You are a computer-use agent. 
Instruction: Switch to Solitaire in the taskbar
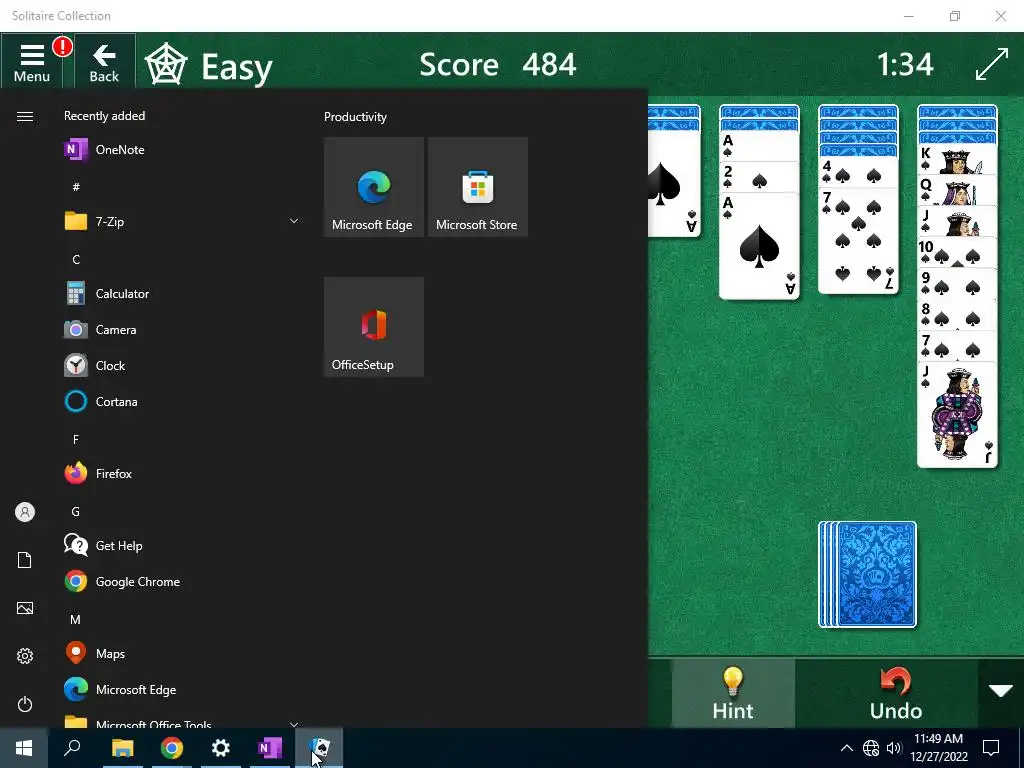click(319, 748)
